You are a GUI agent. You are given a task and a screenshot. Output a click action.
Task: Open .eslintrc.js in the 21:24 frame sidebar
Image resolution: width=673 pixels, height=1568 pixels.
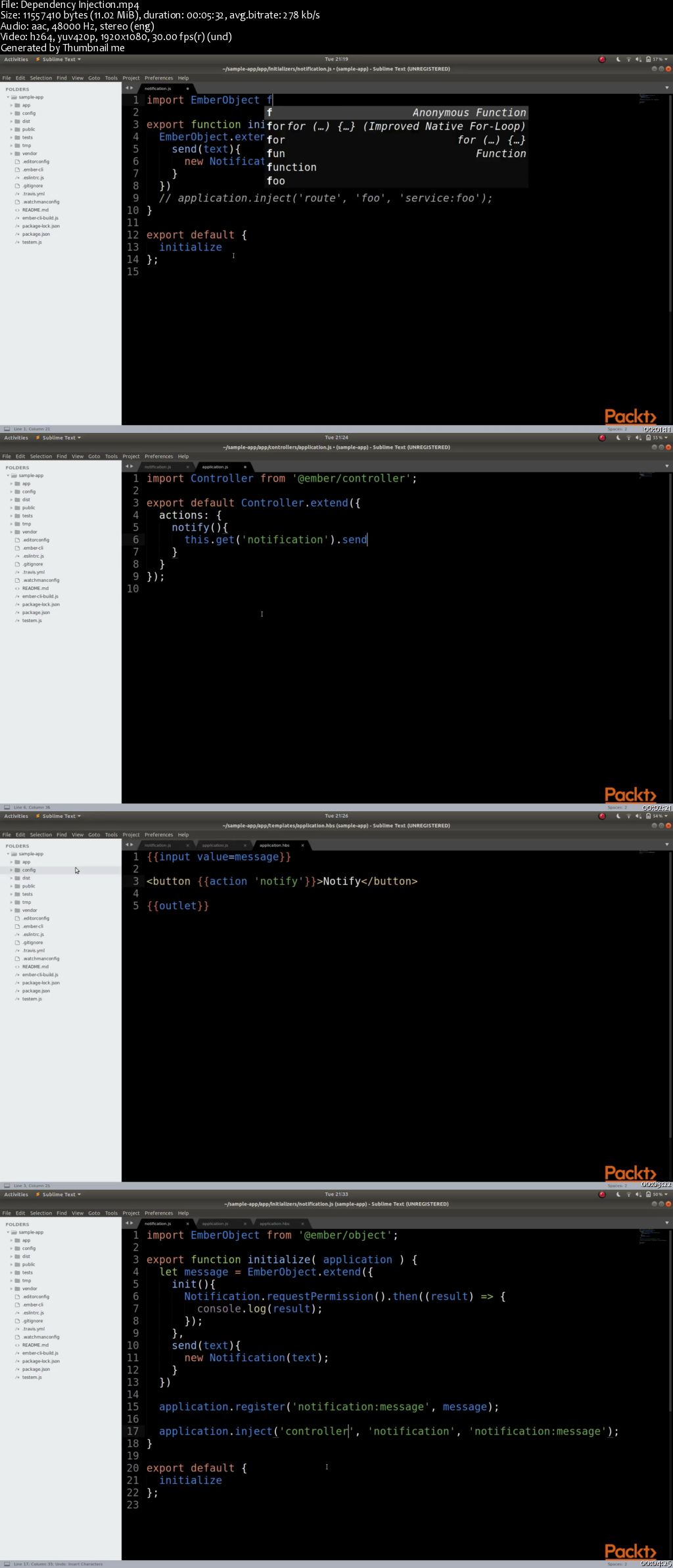33,556
